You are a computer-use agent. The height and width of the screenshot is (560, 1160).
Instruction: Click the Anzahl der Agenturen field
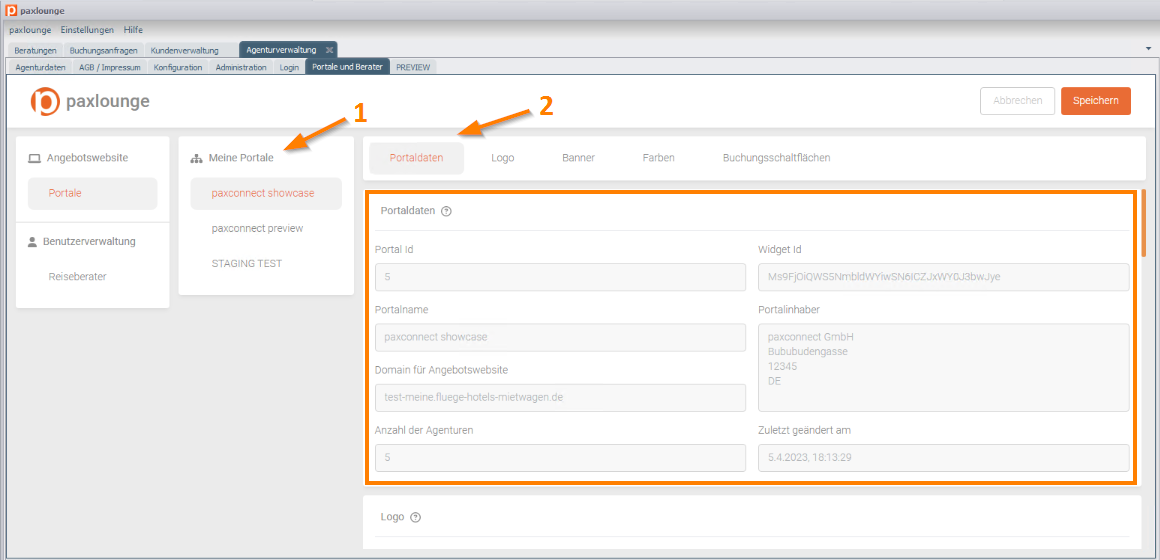tap(561, 458)
